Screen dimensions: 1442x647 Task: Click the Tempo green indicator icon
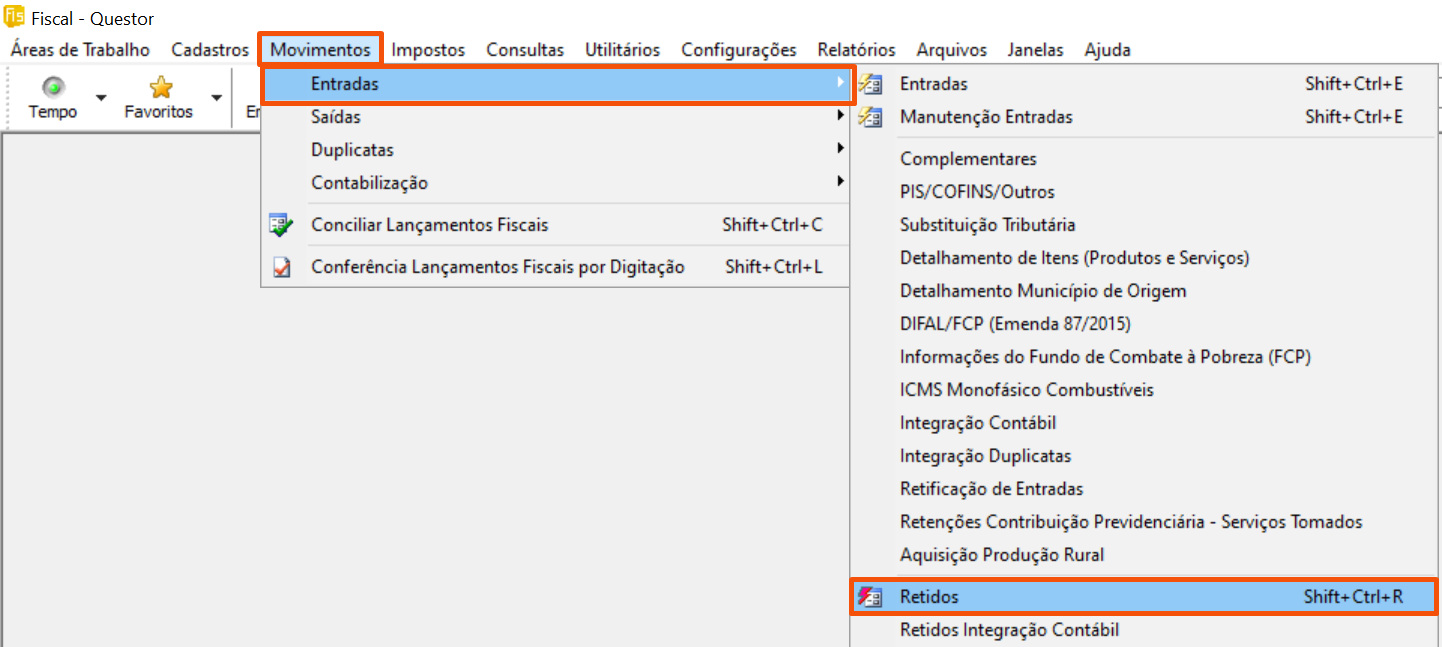53,87
